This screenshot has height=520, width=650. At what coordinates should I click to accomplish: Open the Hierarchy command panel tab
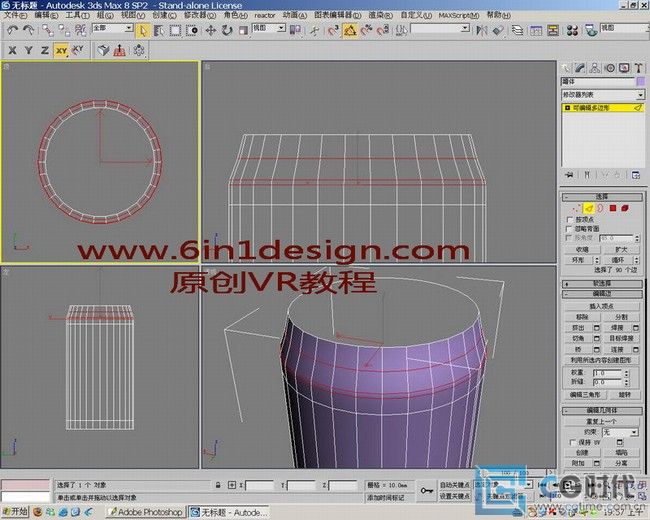pos(595,68)
